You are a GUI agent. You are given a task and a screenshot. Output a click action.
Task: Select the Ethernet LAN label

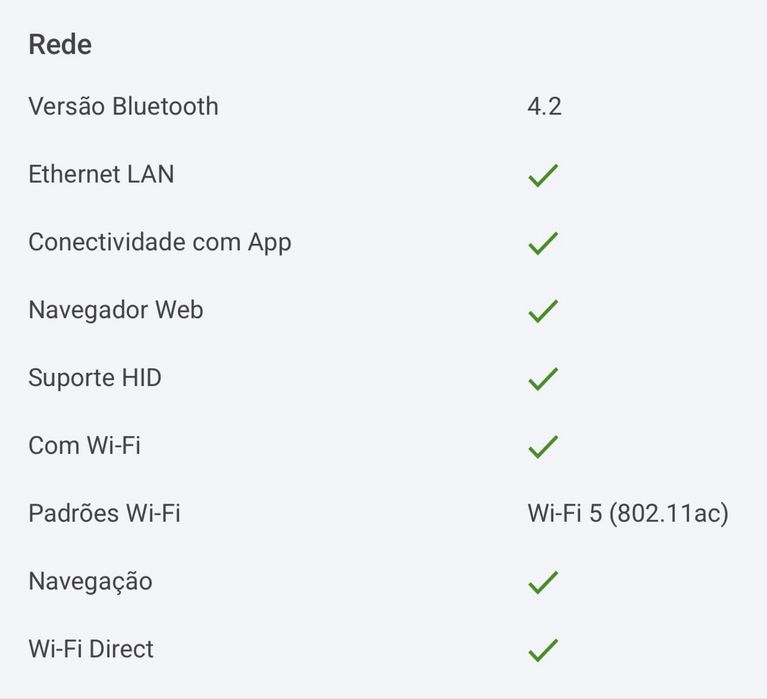(101, 174)
